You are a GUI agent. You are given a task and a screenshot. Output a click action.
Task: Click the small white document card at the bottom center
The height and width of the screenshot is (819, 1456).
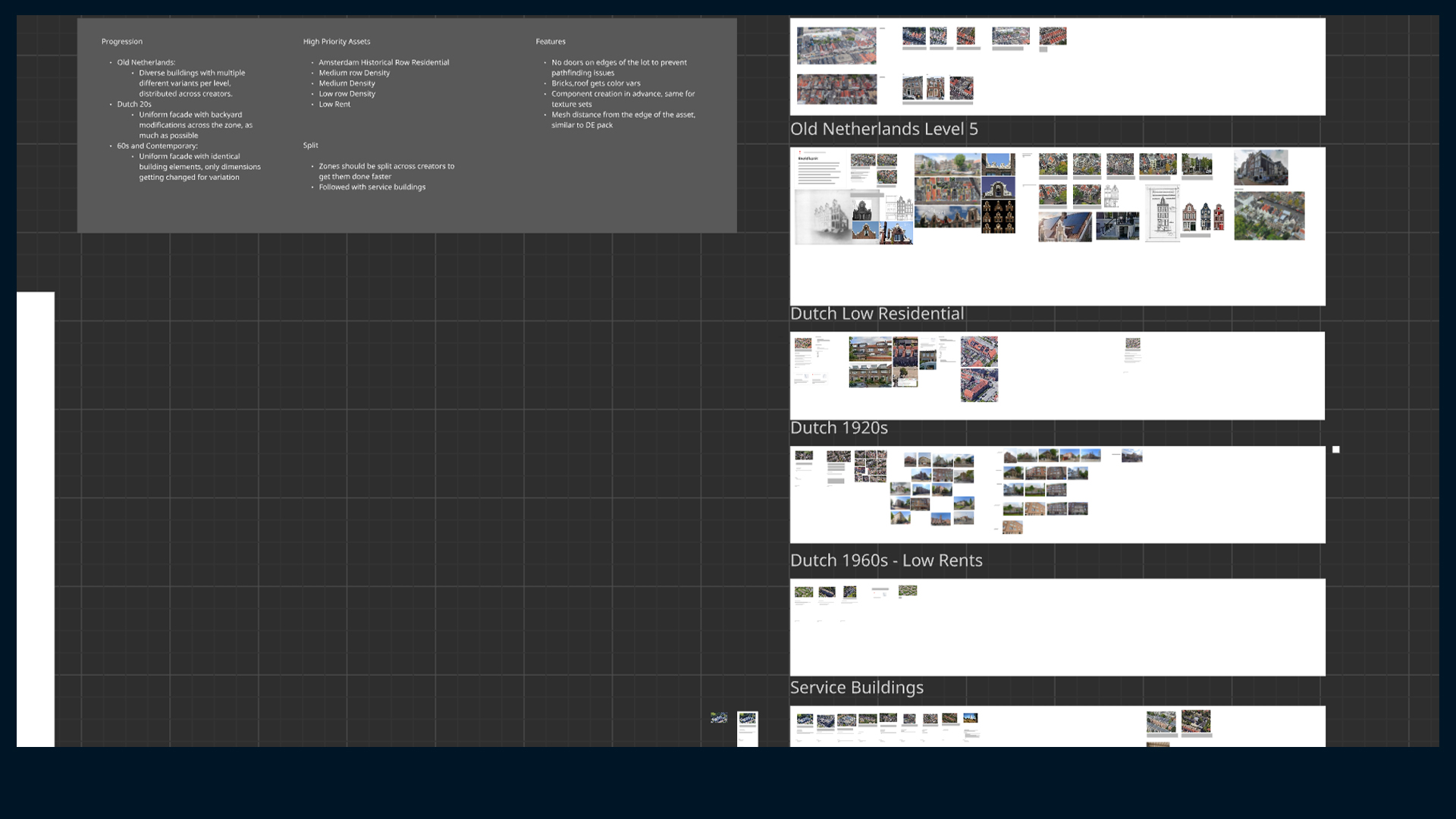point(747,729)
